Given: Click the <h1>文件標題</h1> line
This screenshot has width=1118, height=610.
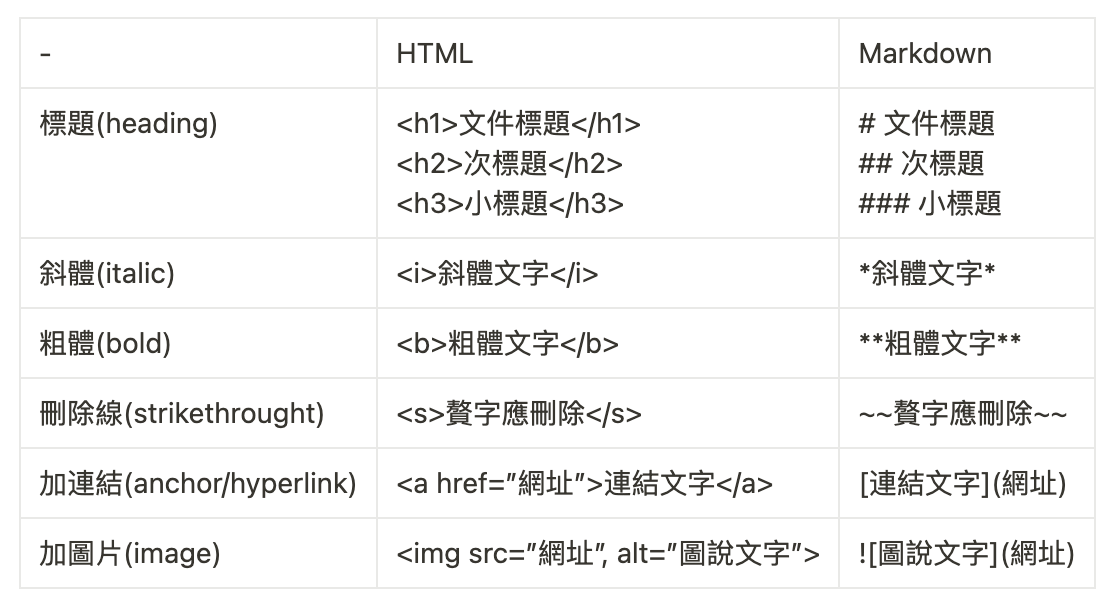Looking at the screenshot, I should [x=518, y=124].
